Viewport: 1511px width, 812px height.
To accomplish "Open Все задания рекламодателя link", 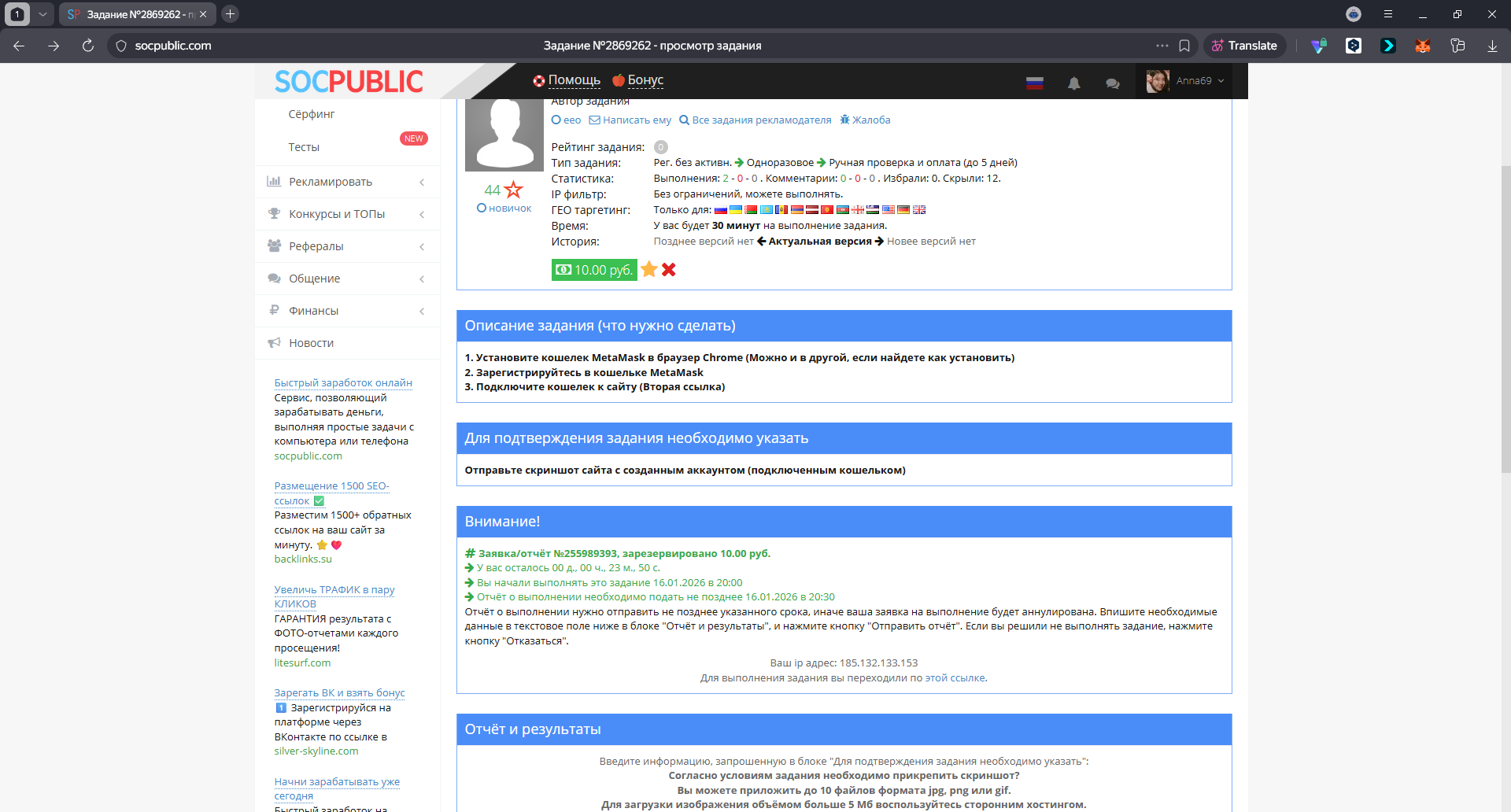I will [x=755, y=120].
